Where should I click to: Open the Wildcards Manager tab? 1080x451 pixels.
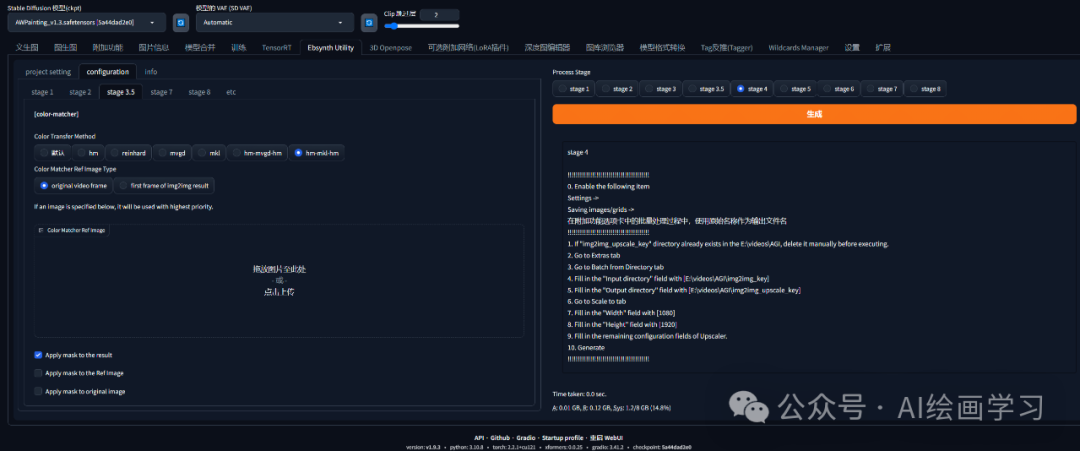(x=798, y=48)
